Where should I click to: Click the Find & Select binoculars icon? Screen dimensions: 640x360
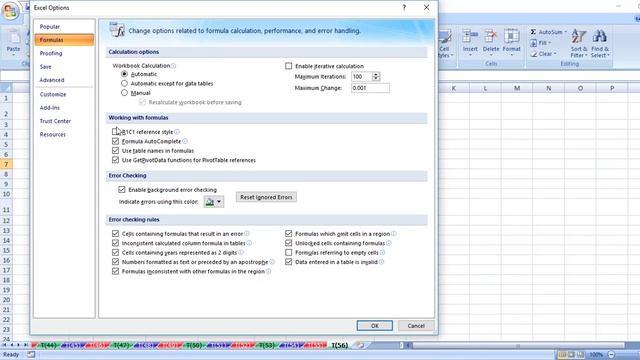pos(599,37)
